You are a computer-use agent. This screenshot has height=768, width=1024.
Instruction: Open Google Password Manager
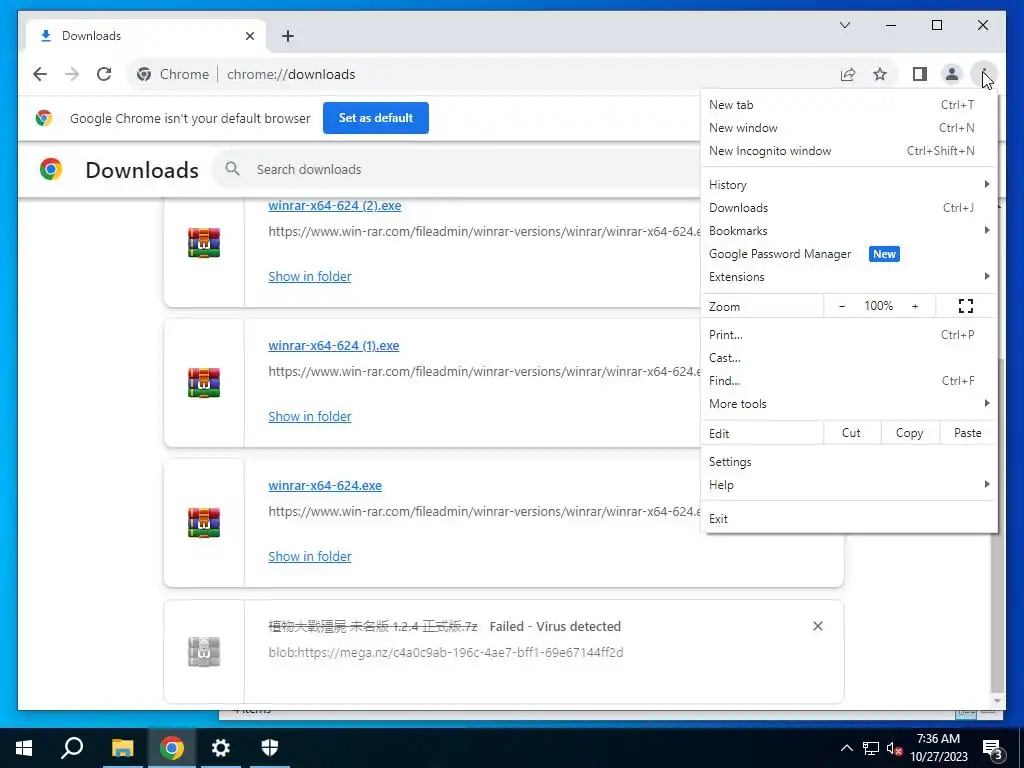(848, 254)
